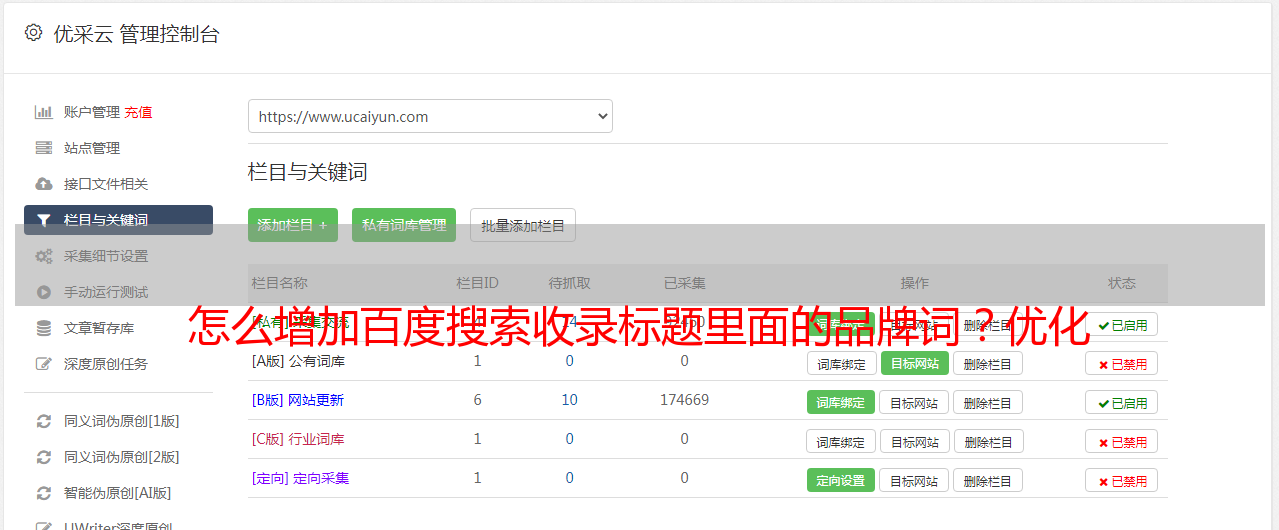Viewport: 1279px width, 530px height.
Task: Open 目标网站 for the [B版] 网站更新 row
Action: [x=914, y=402]
